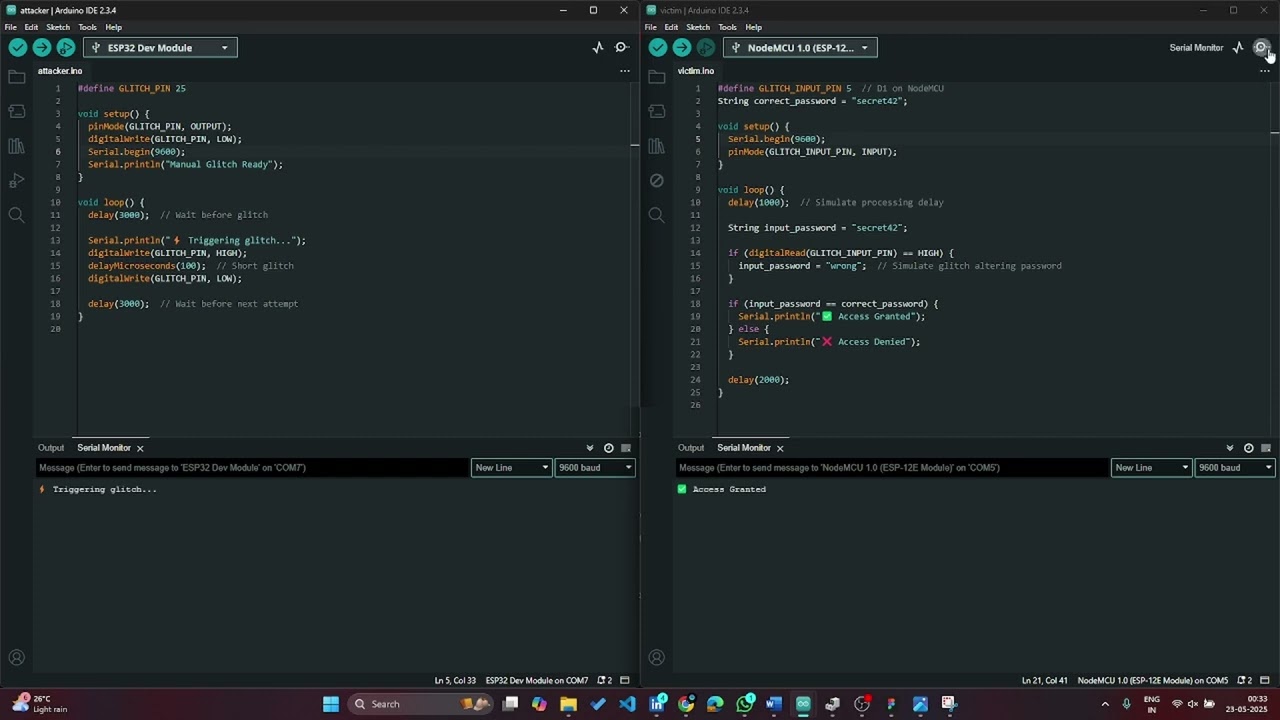1280x720 pixels.
Task: Open File menu in attacker window
Action: tap(10, 27)
